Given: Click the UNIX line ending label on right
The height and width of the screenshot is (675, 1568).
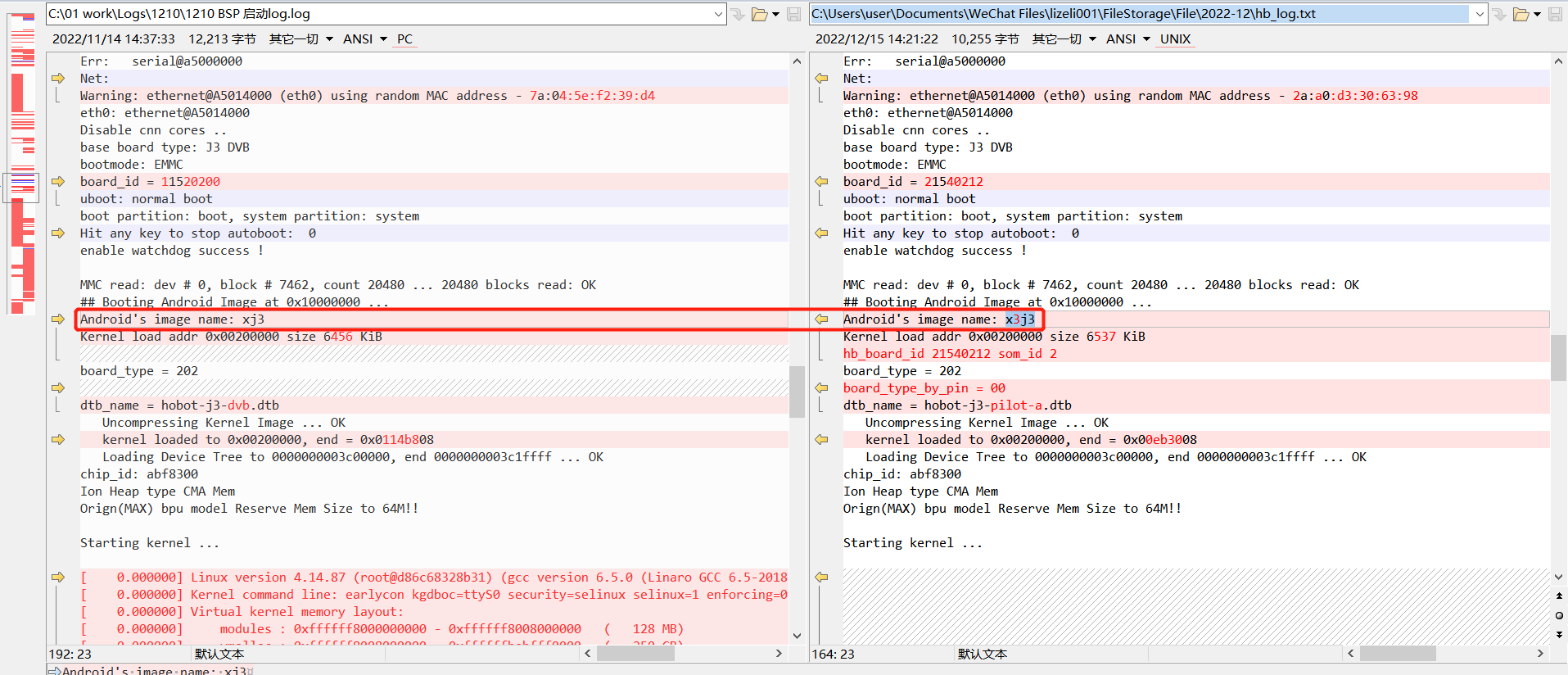Looking at the screenshot, I should click(x=1175, y=39).
